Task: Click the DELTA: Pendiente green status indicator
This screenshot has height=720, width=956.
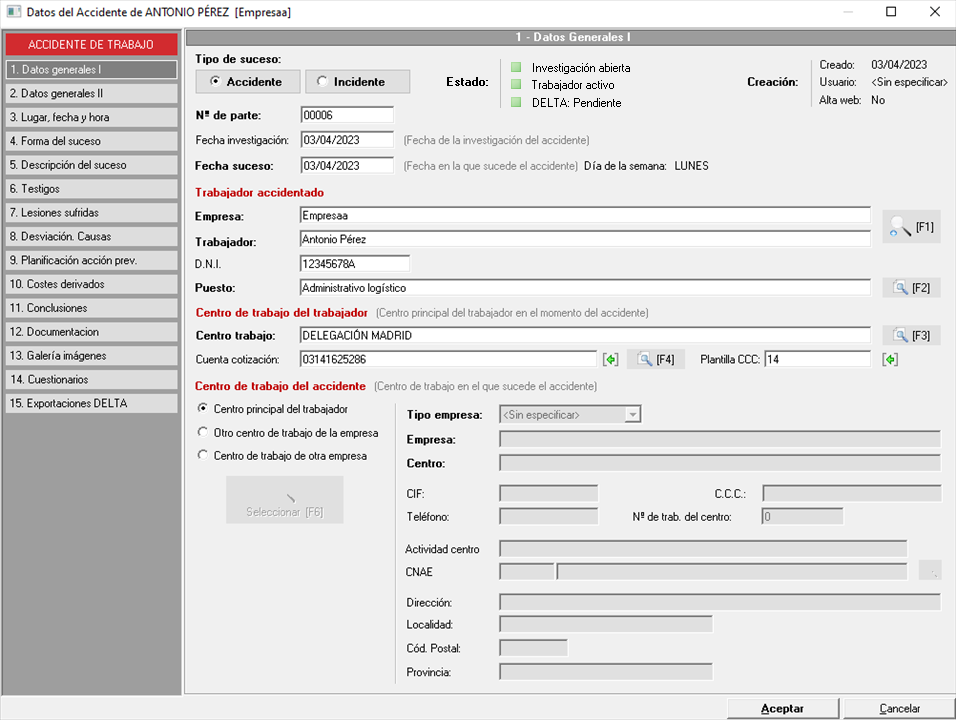Action: 516,102
